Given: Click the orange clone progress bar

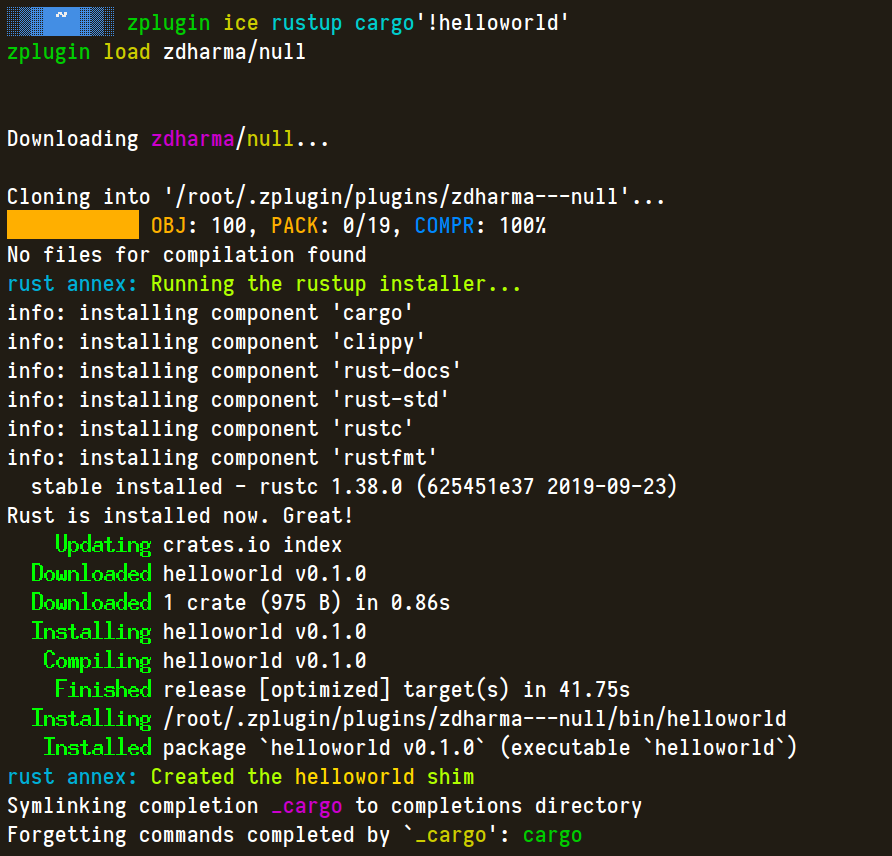Looking at the screenshot, I should click(73, 225).
